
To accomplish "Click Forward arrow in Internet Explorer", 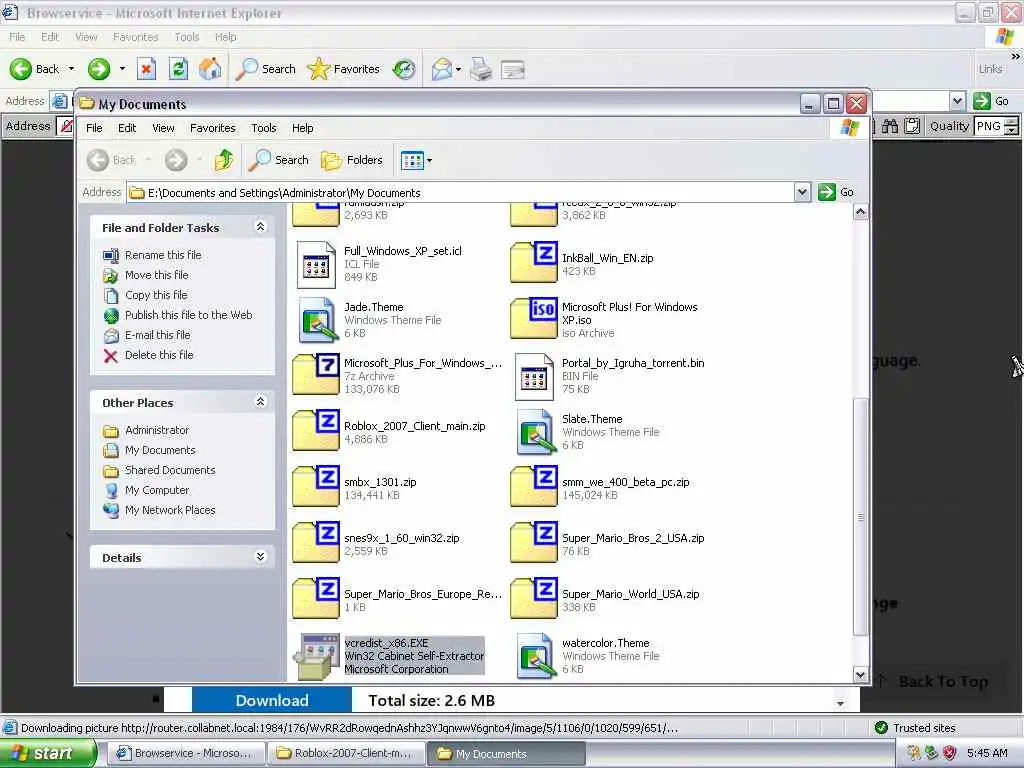I will [x=99, y=69].
